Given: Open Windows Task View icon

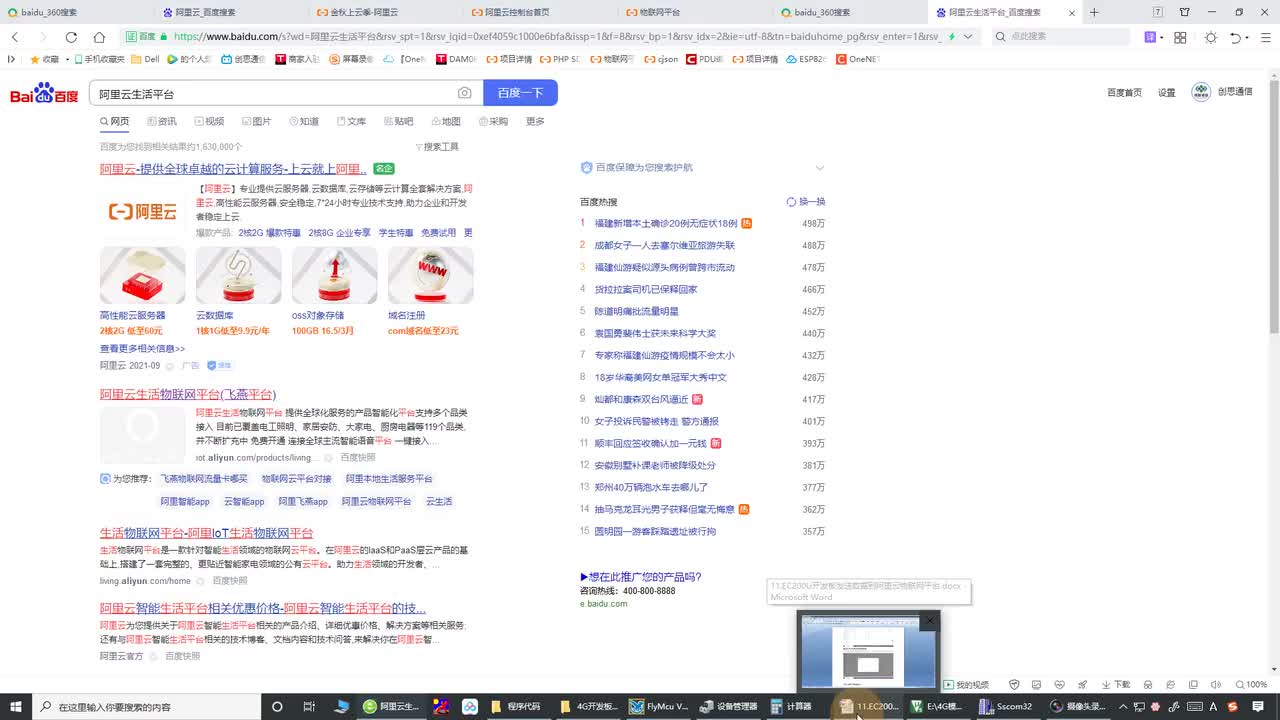Looking at the screenshot, I should (x=309, y=706).
